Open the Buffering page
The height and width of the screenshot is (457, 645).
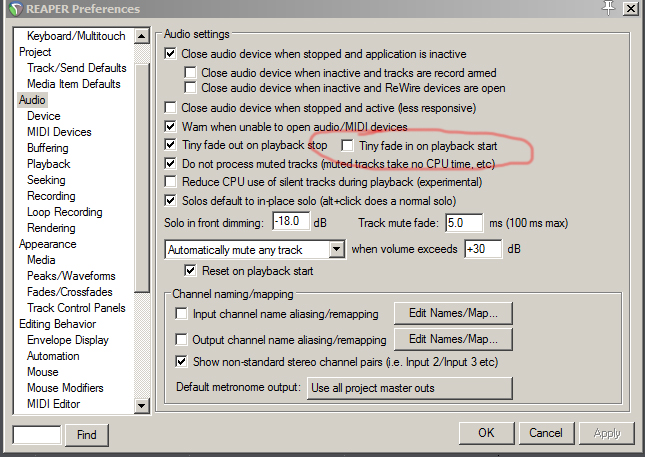[x=48, y=148]
